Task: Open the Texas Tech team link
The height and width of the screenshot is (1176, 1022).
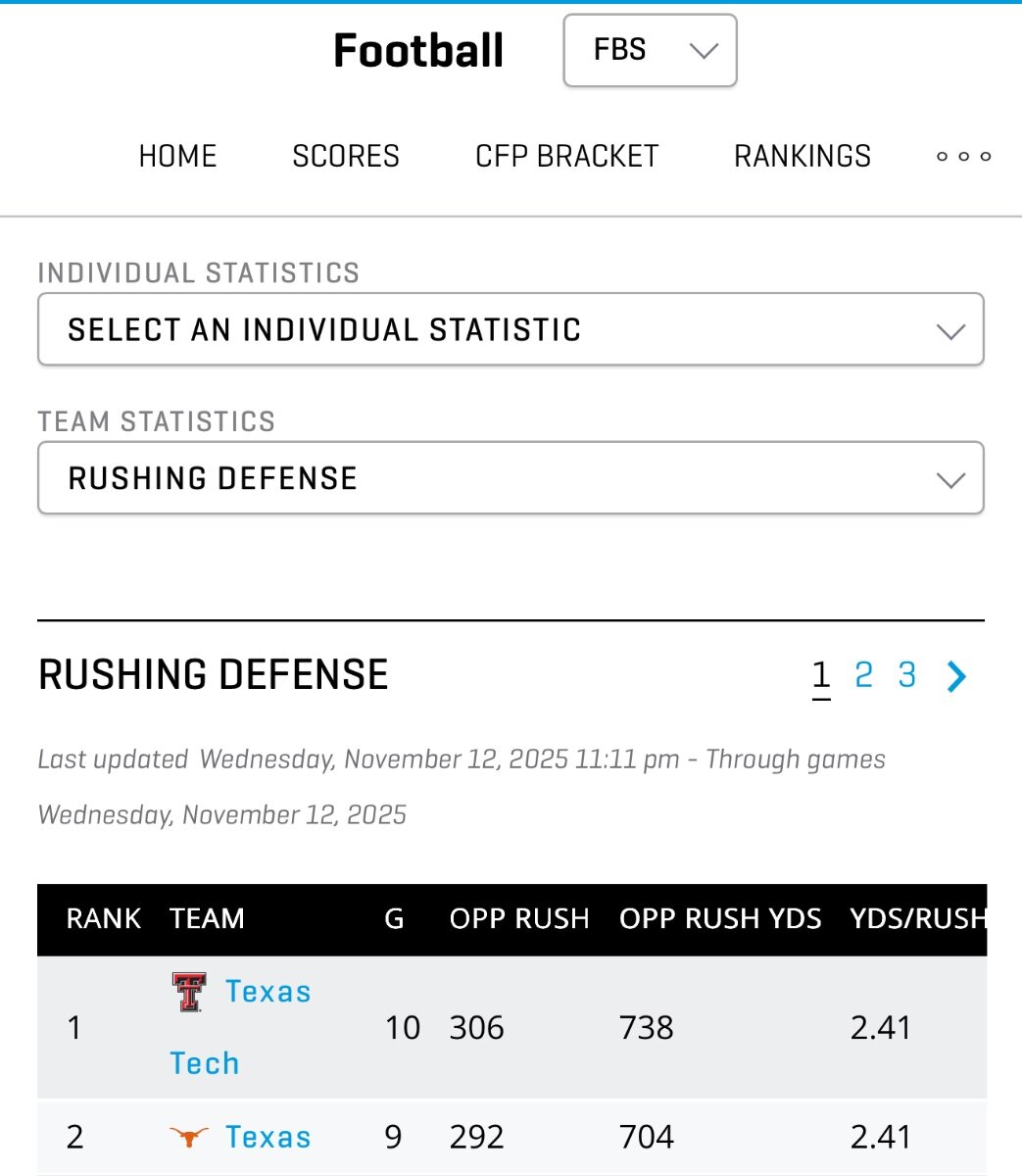Action: [x=267, y=992]
